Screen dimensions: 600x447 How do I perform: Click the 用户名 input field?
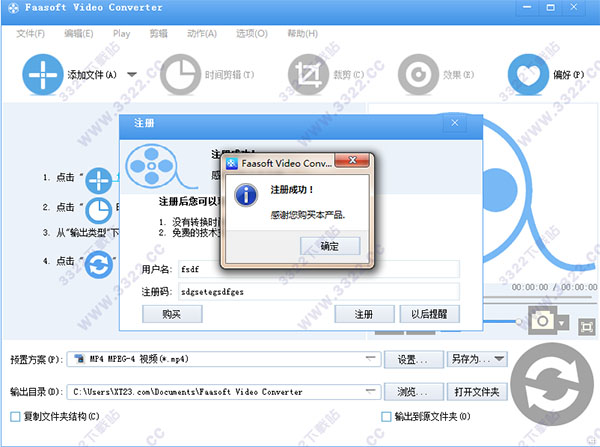coord(319,269)
